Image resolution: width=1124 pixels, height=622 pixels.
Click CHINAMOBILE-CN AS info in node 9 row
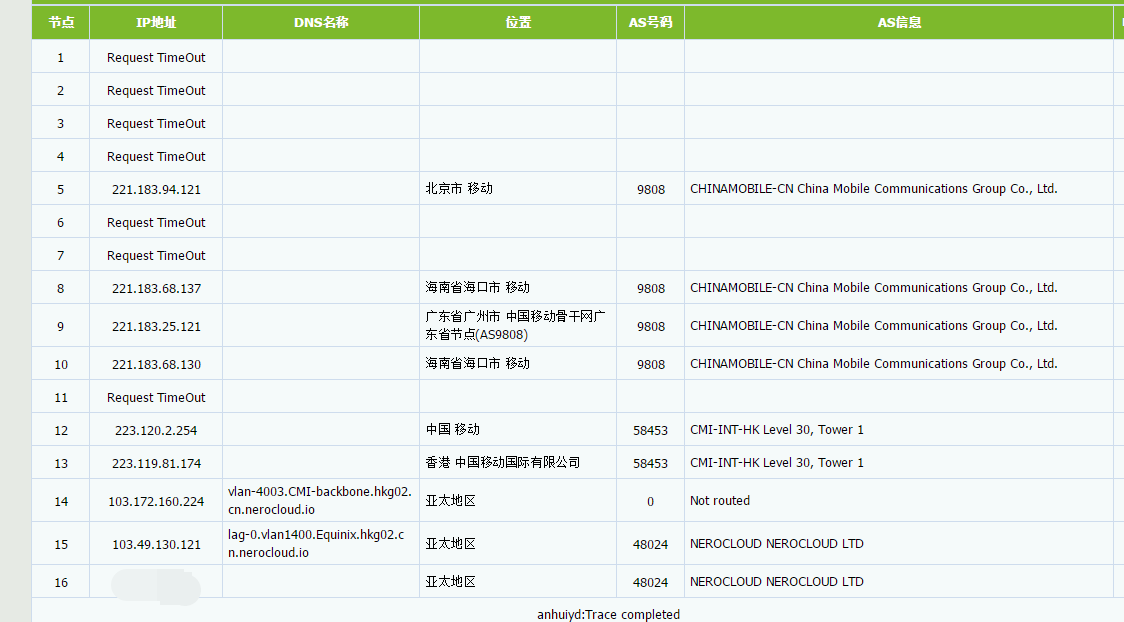click(x=874, y=325)
